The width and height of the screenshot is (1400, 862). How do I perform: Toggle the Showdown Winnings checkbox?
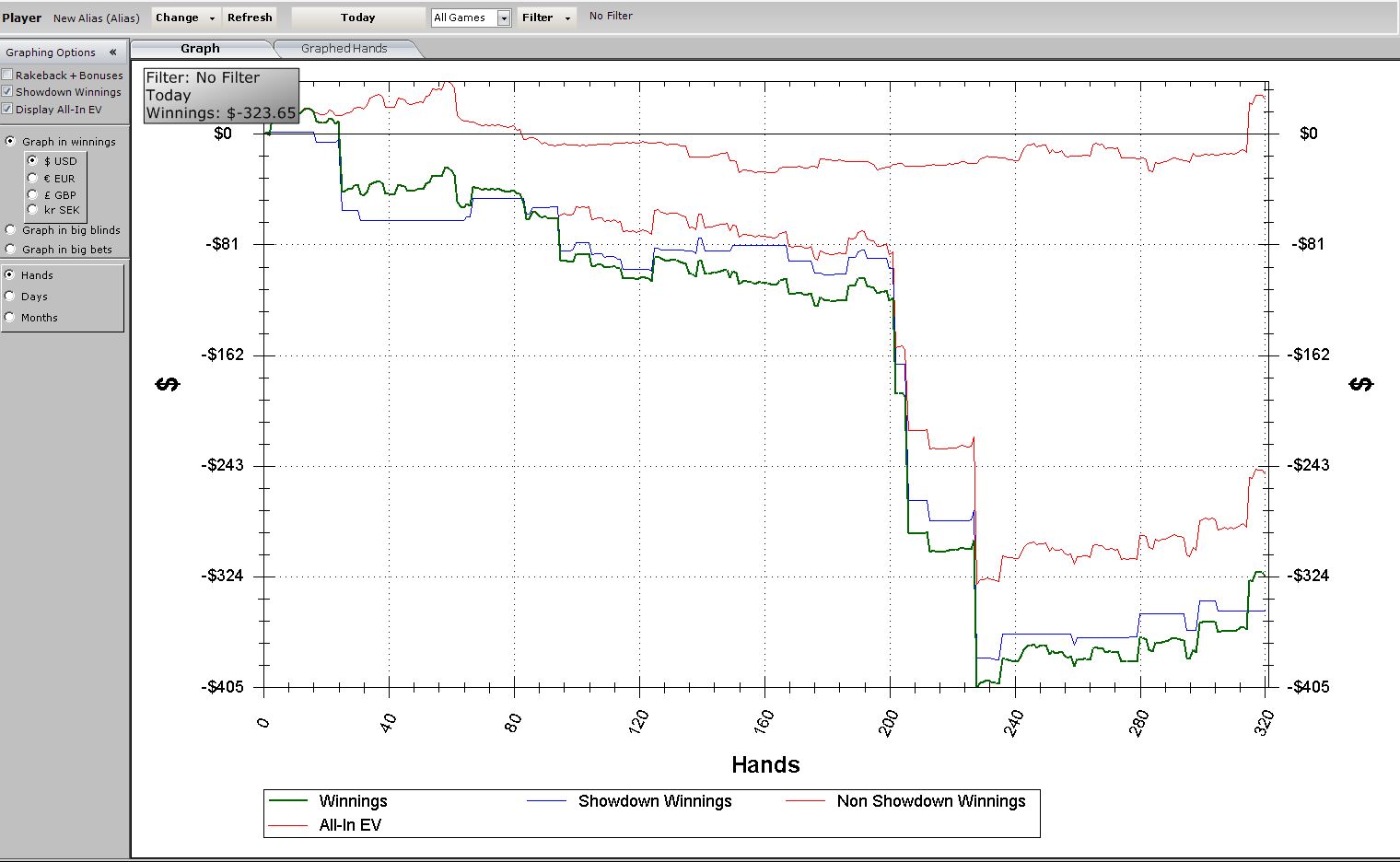[8, 92]
